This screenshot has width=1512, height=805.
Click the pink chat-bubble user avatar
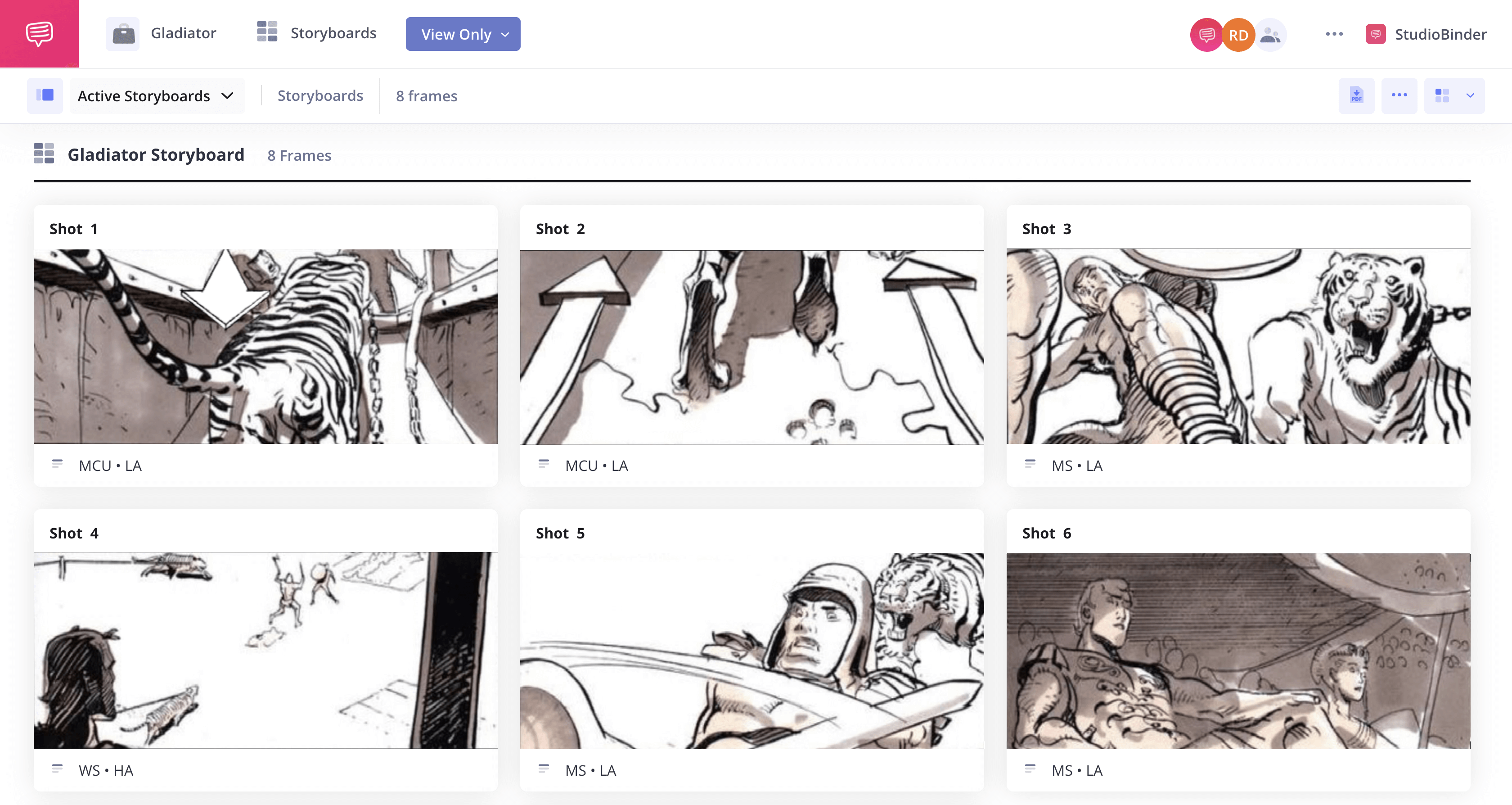pos(1206,35)
